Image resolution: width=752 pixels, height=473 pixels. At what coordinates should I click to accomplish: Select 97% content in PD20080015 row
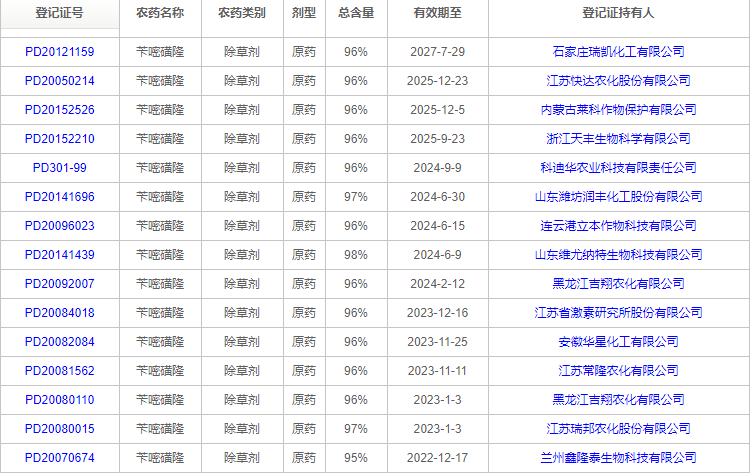click(356, 429)
